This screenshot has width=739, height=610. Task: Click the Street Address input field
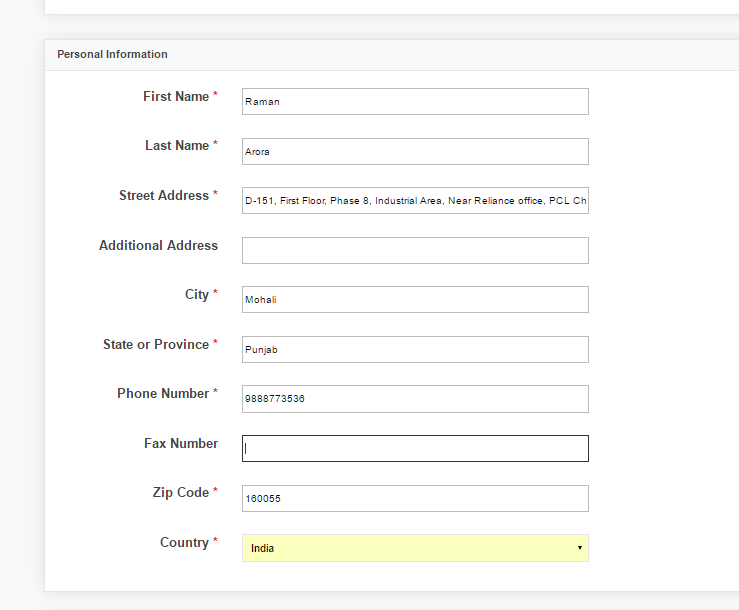tap(415, 200)
